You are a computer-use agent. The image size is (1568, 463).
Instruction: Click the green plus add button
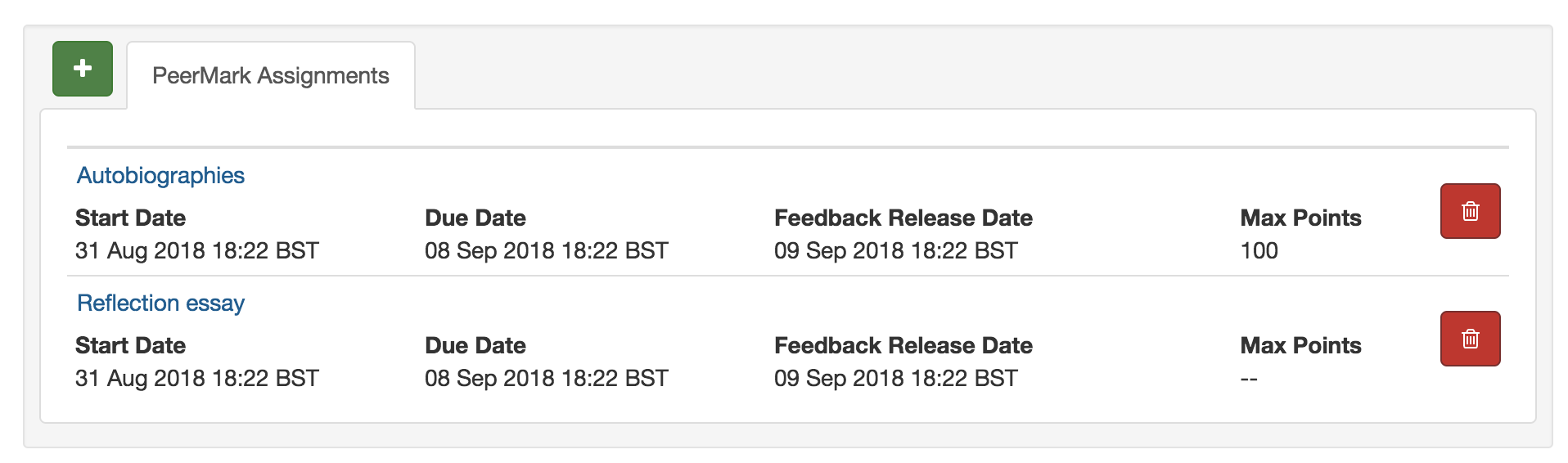coord(83,69)
